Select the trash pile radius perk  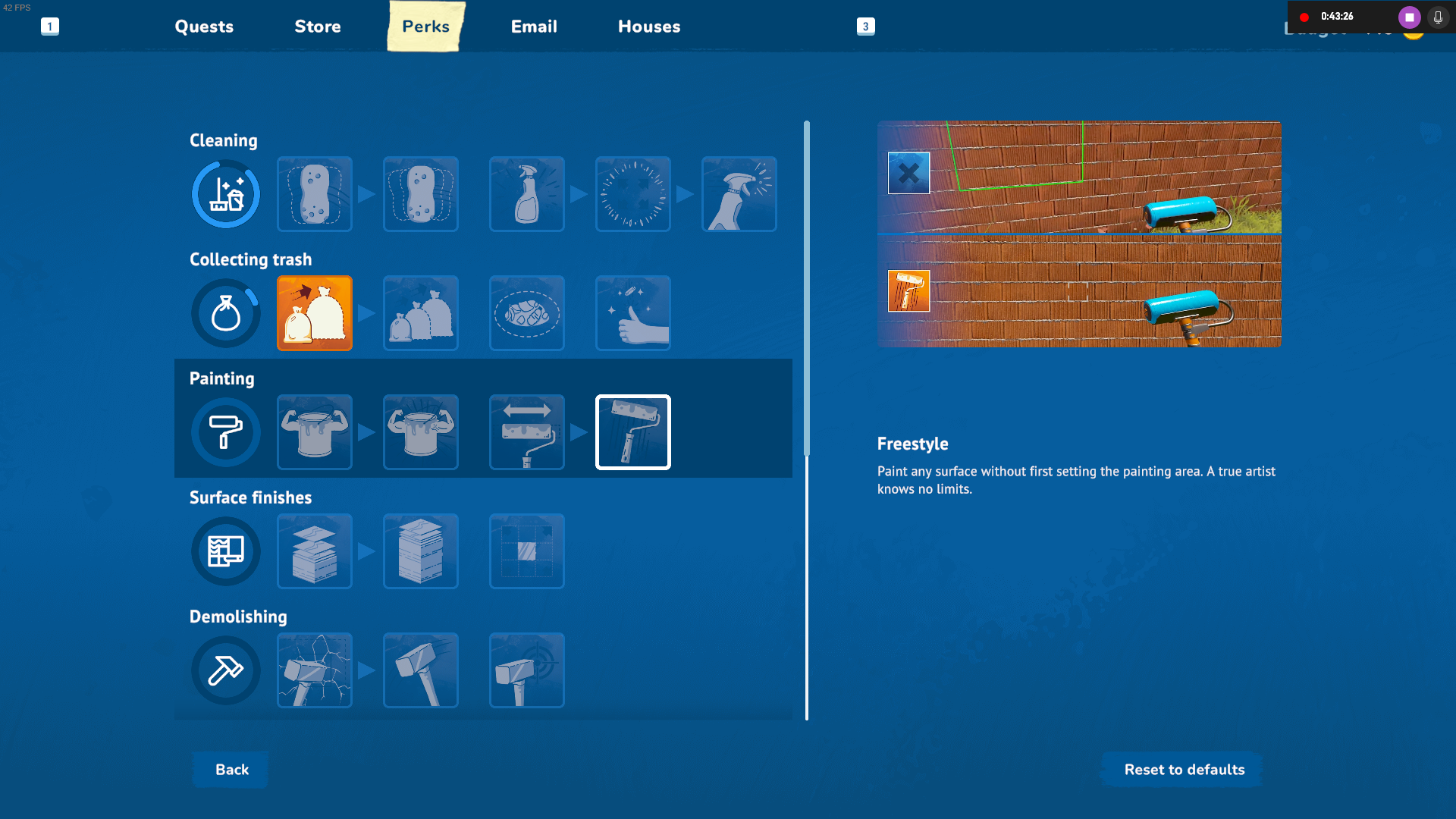pos(527,313)
